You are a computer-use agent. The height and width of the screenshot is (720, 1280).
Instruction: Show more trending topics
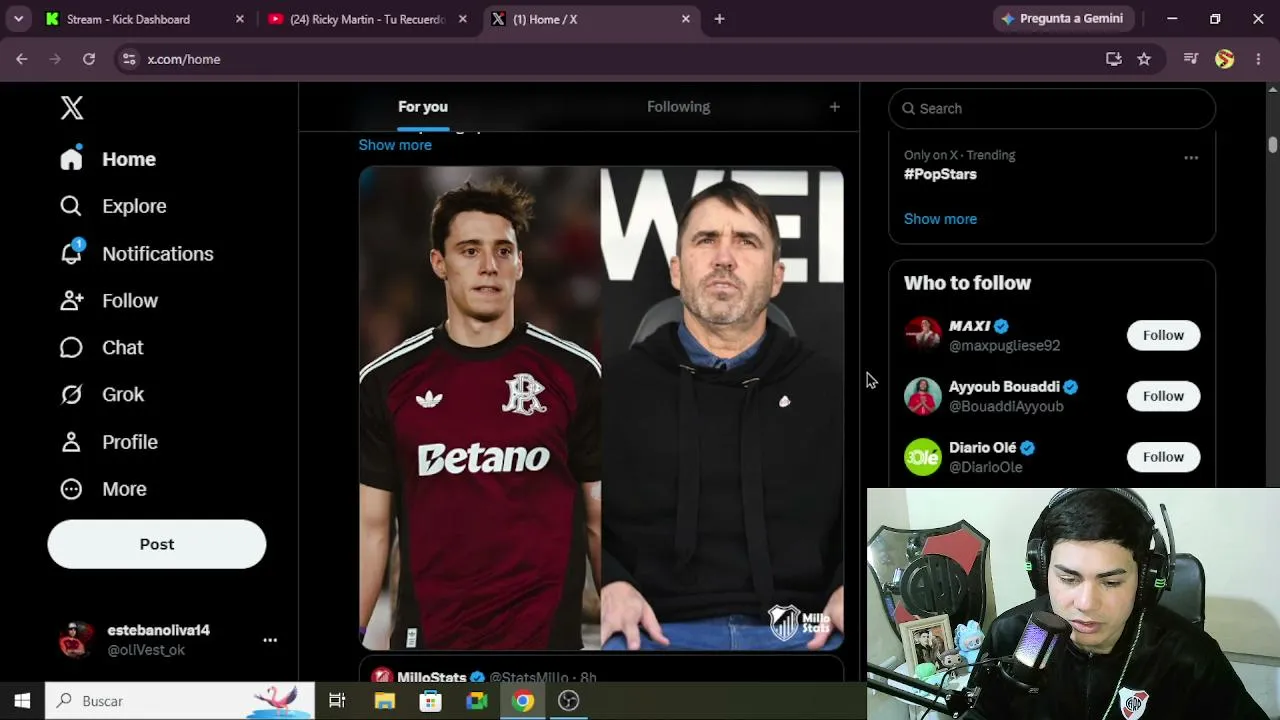click(940, 219)
